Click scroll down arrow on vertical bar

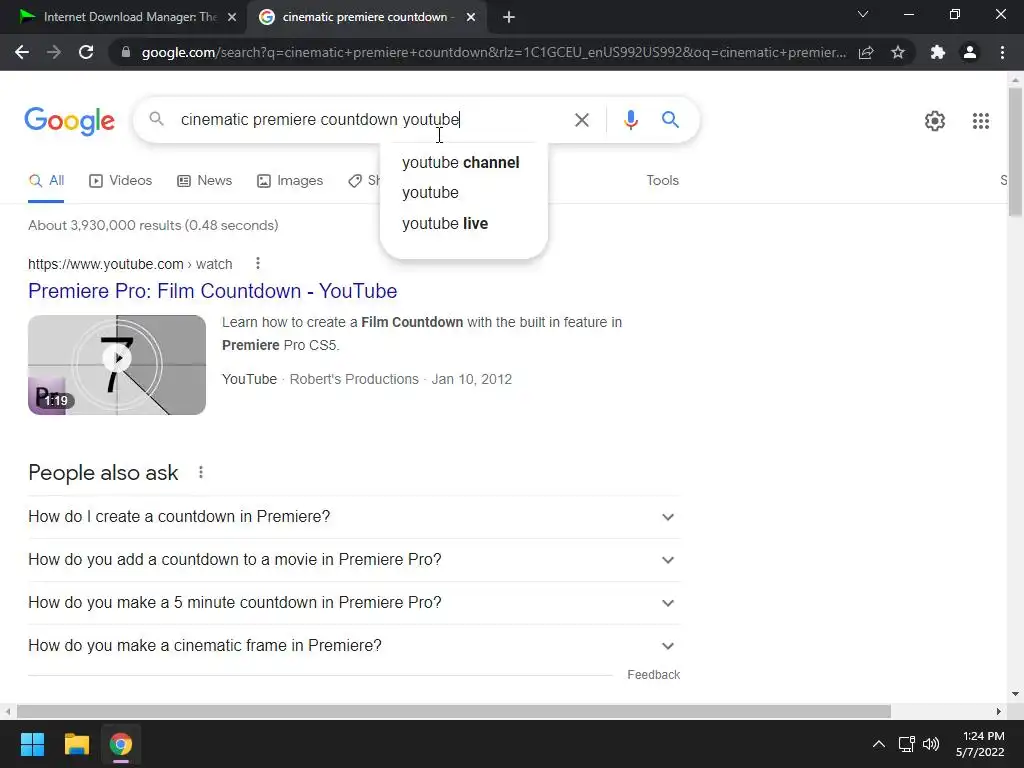1015,694
